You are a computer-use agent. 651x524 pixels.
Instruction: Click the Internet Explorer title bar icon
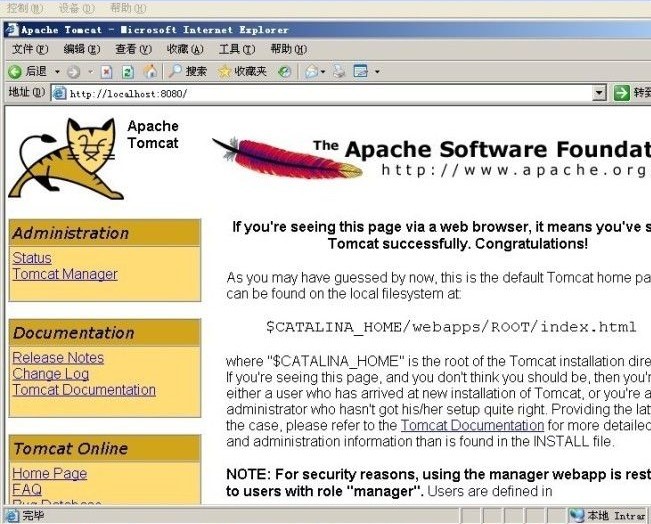pos(12,29)
